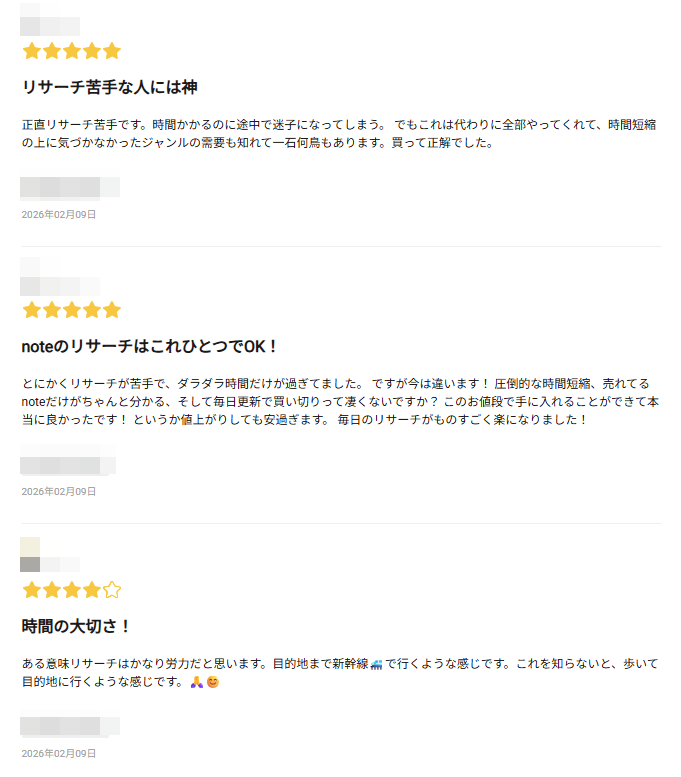Screen dimensions: 681x777
Task: Click the empty fifth star in 時間の大切さ！ review
Action: (112, 590)
